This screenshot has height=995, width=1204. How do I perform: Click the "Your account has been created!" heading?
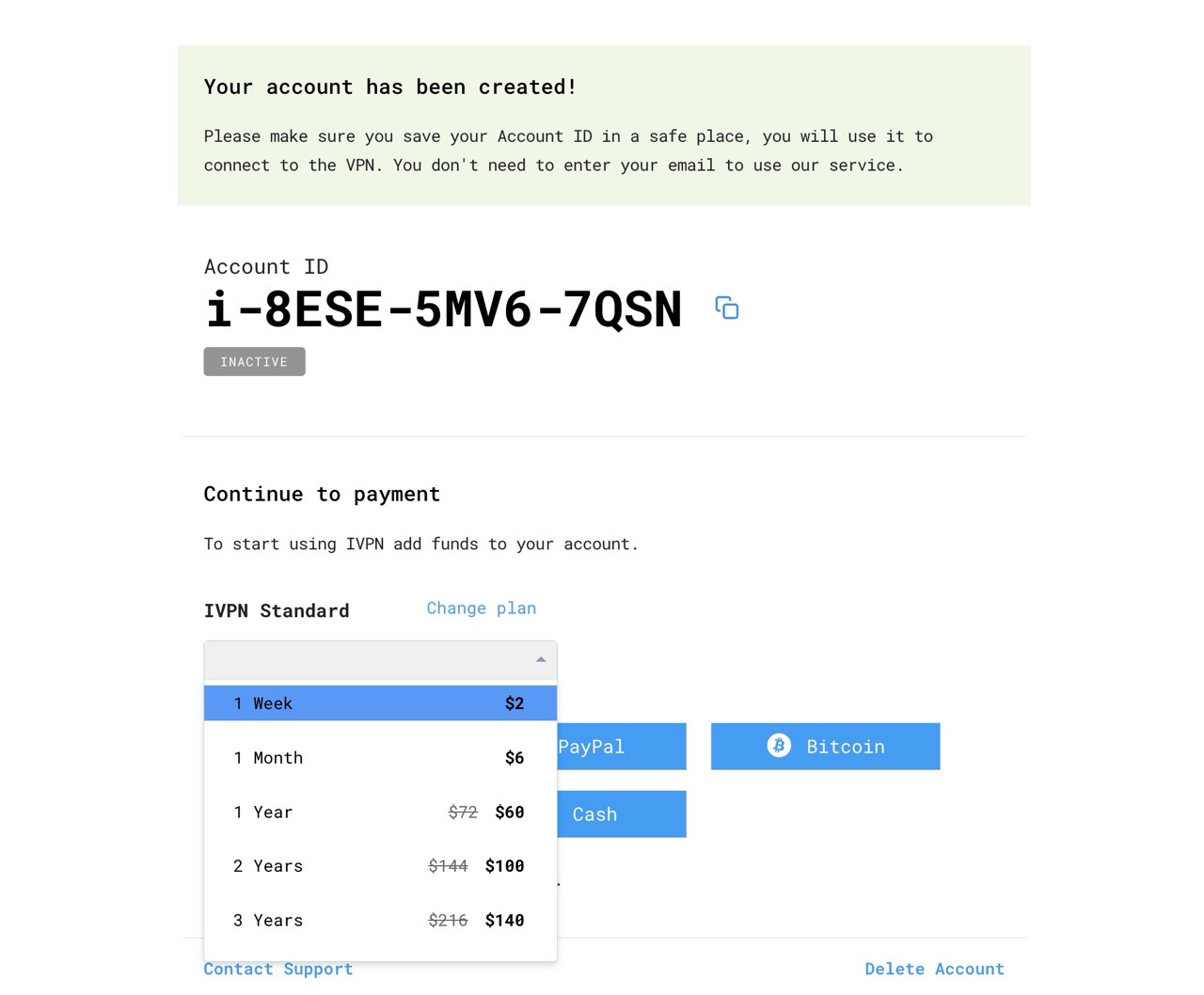[x=390, y=87]
